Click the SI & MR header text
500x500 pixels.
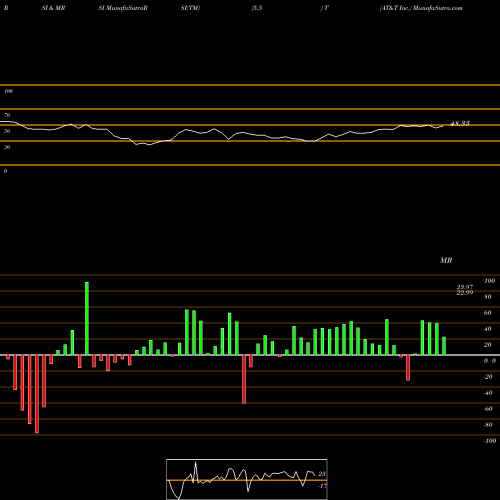53,8
